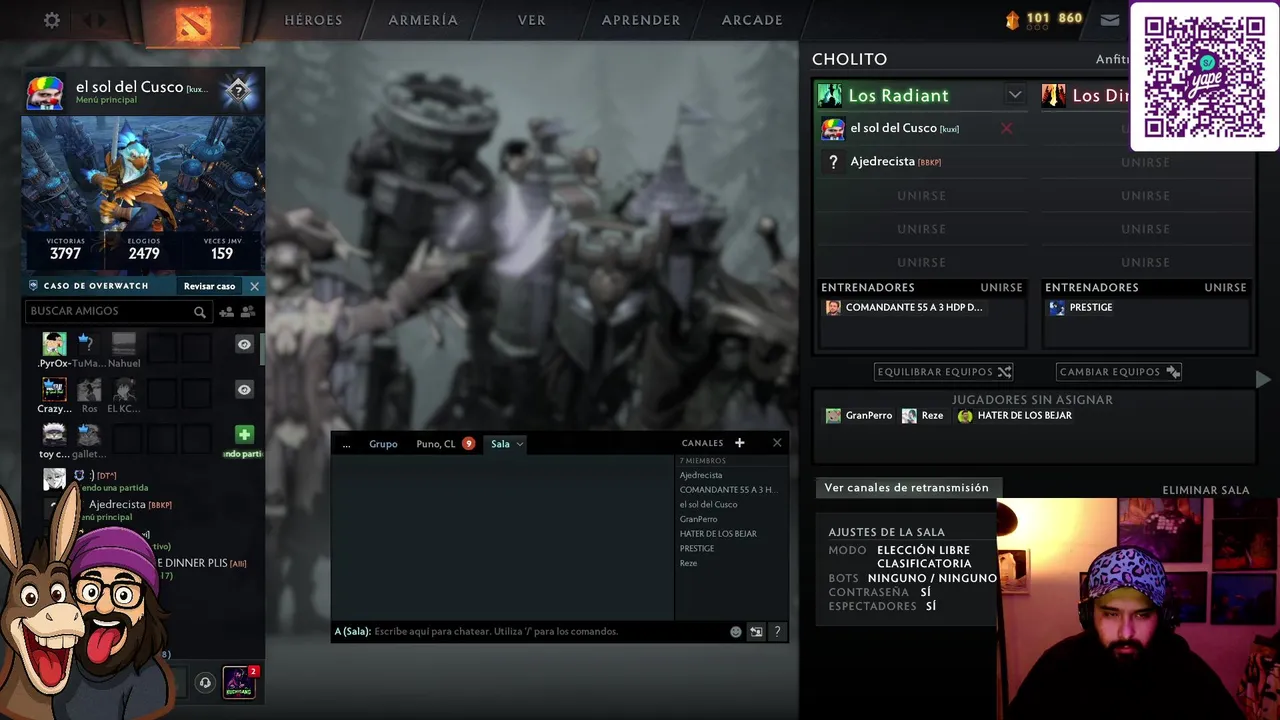Select GranPerro in chat members list
Viewport: 1280px width, 720px height.
coord(699,519)
